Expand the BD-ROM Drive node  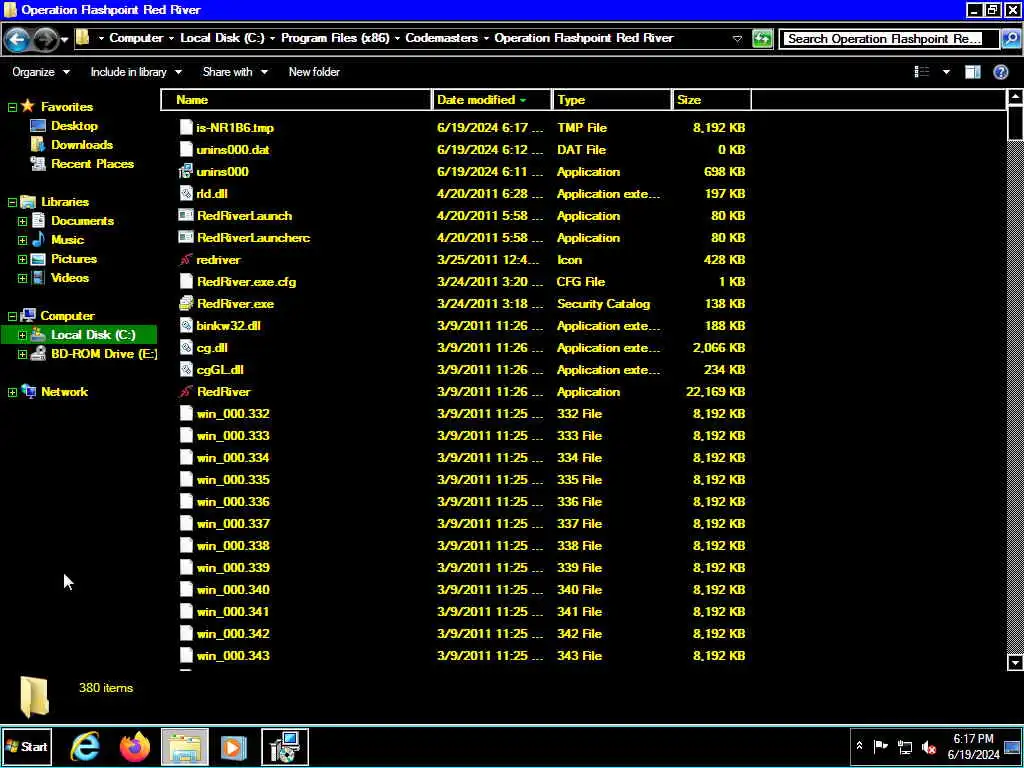click(22, 354)
